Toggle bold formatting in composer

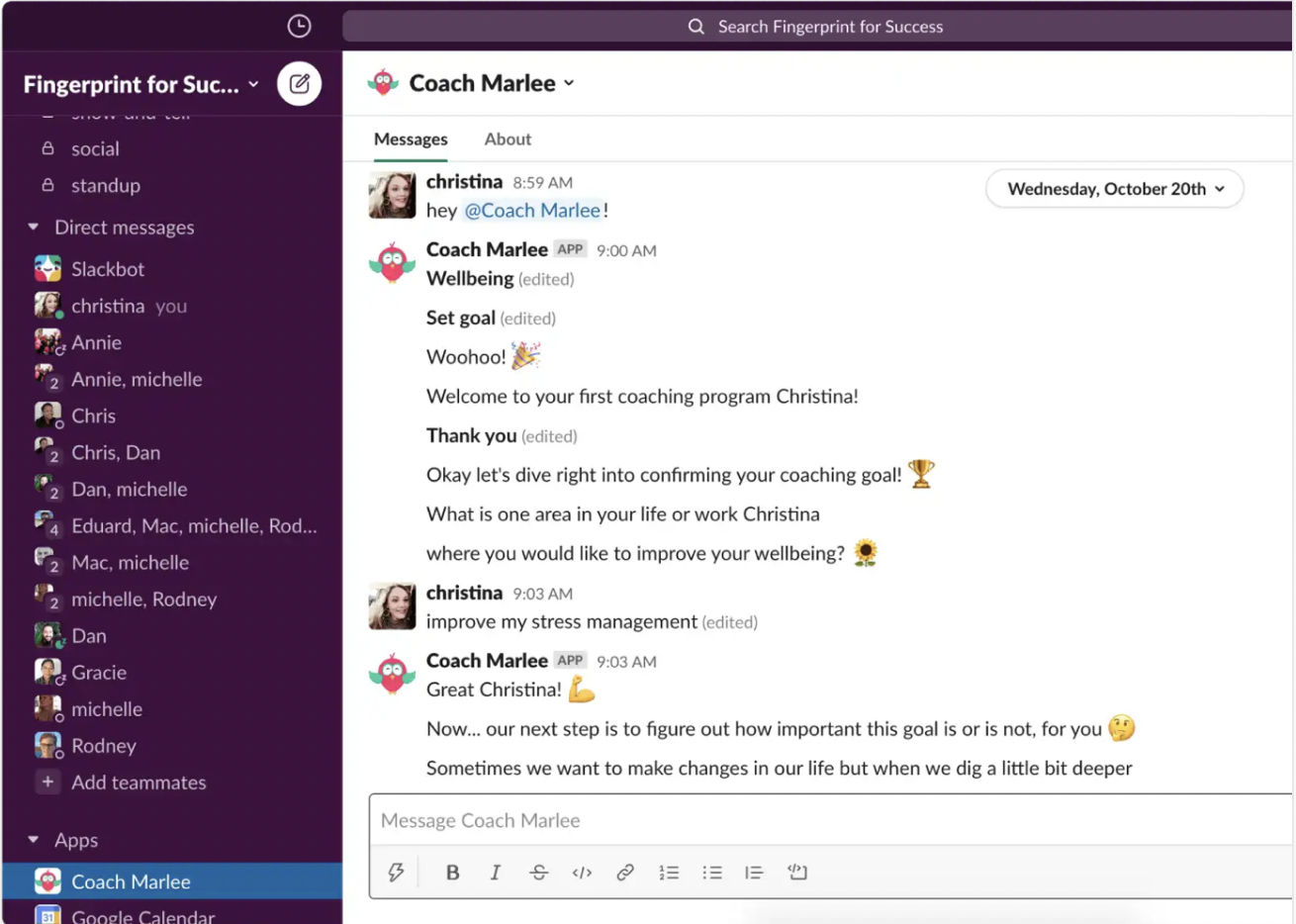coord(452,873)
